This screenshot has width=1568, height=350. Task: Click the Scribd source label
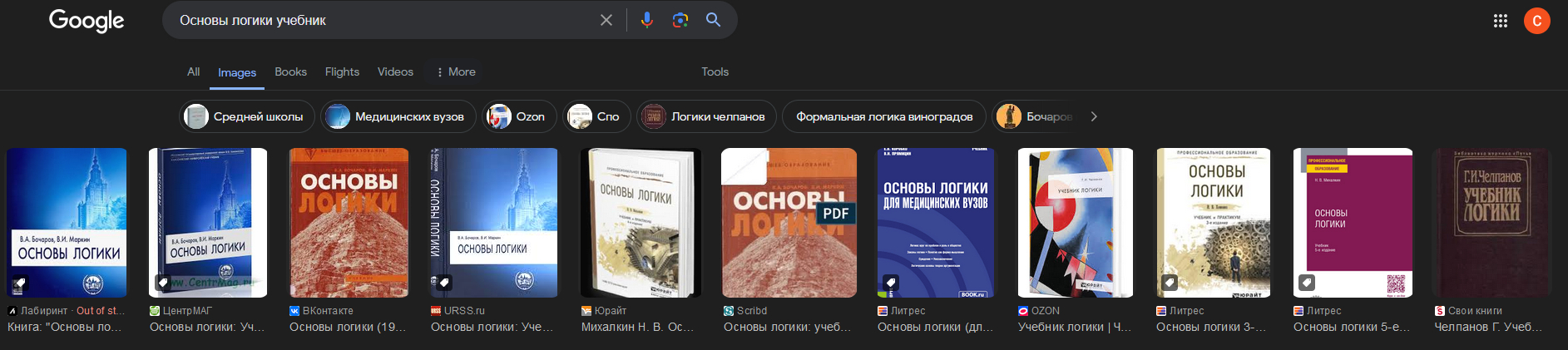pyautogui.click(x=752, y=311)
